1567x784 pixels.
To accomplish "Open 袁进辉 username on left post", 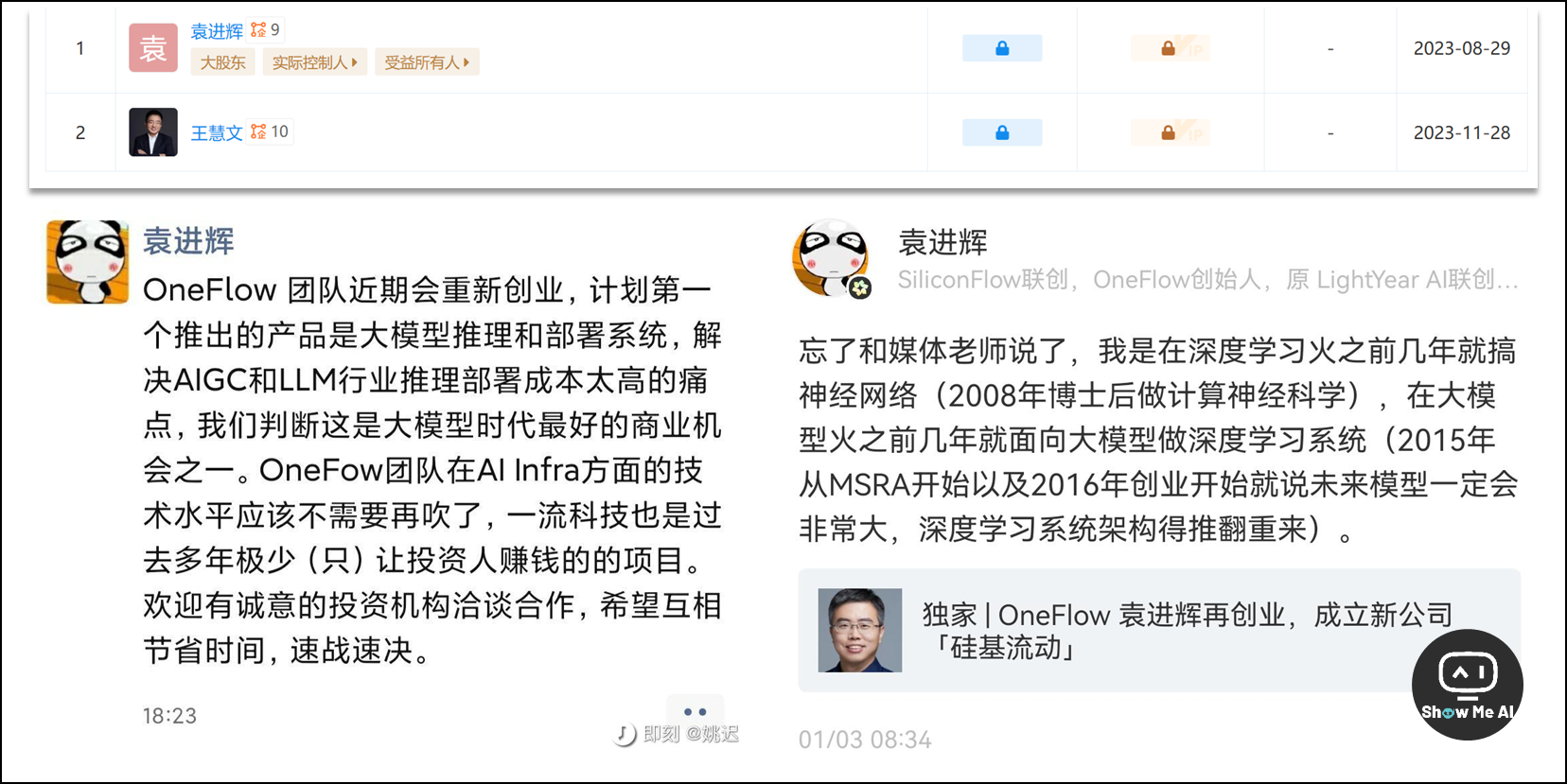I will (188, 241).
